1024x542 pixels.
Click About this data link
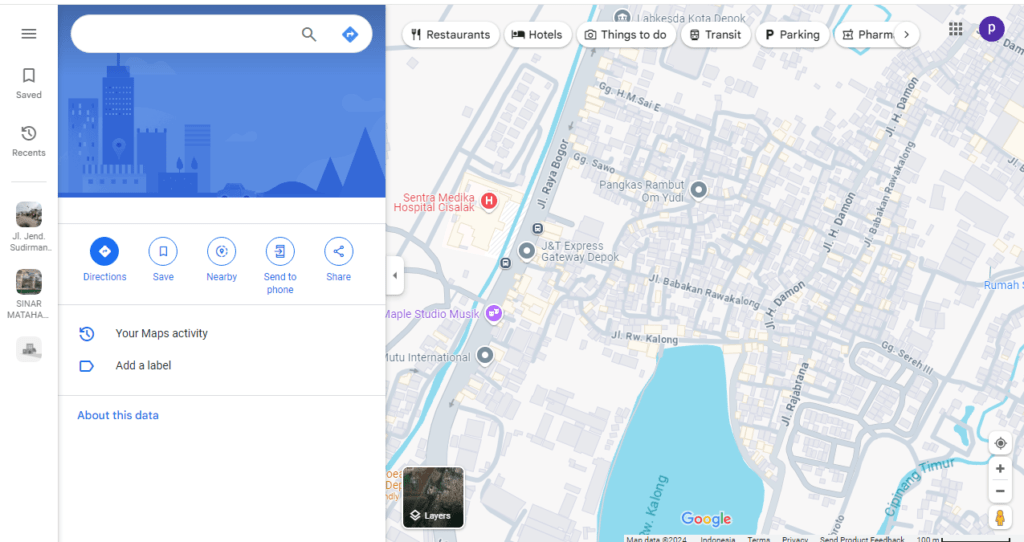118,415
